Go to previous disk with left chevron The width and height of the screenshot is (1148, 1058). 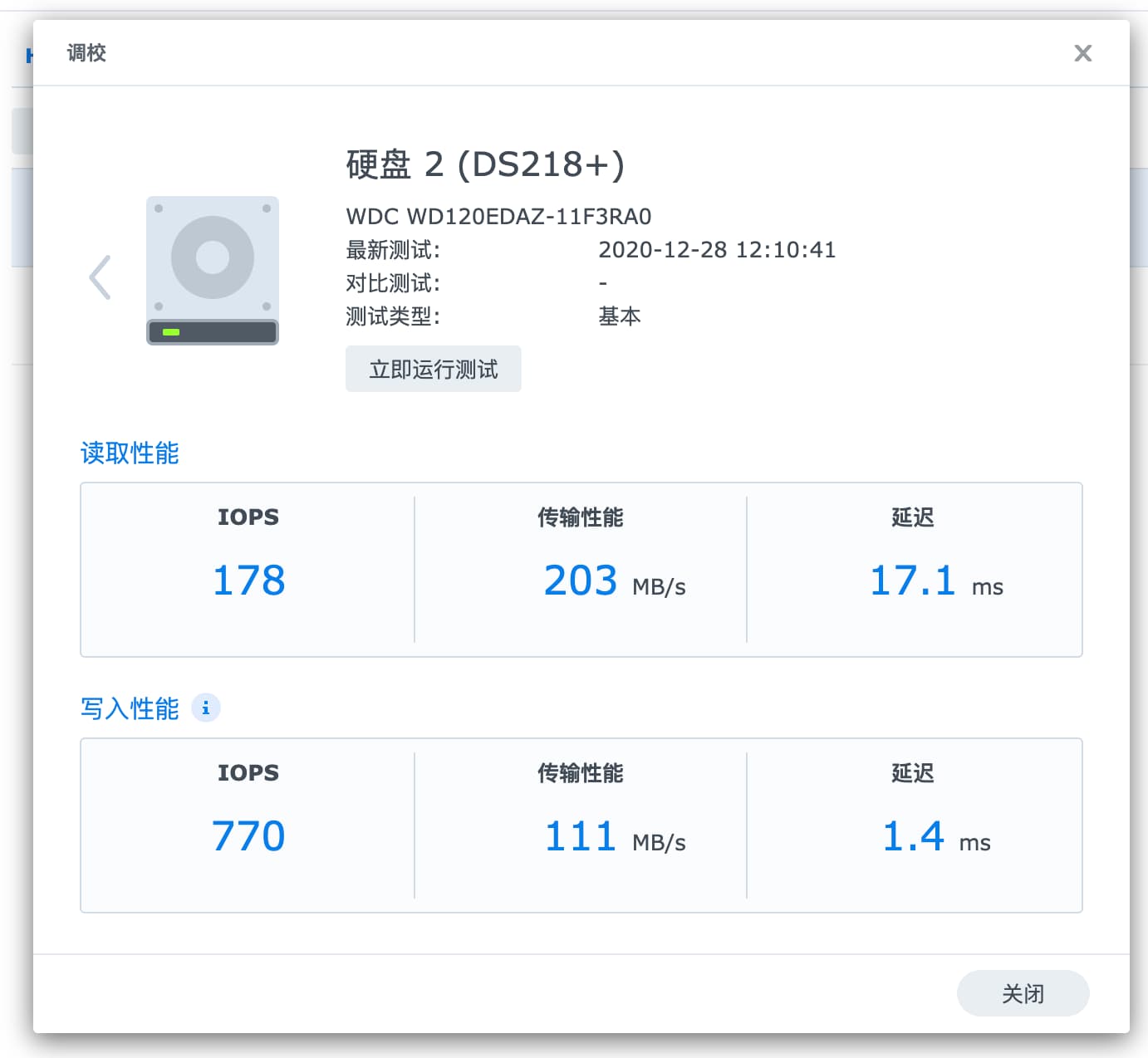[100, 277]
